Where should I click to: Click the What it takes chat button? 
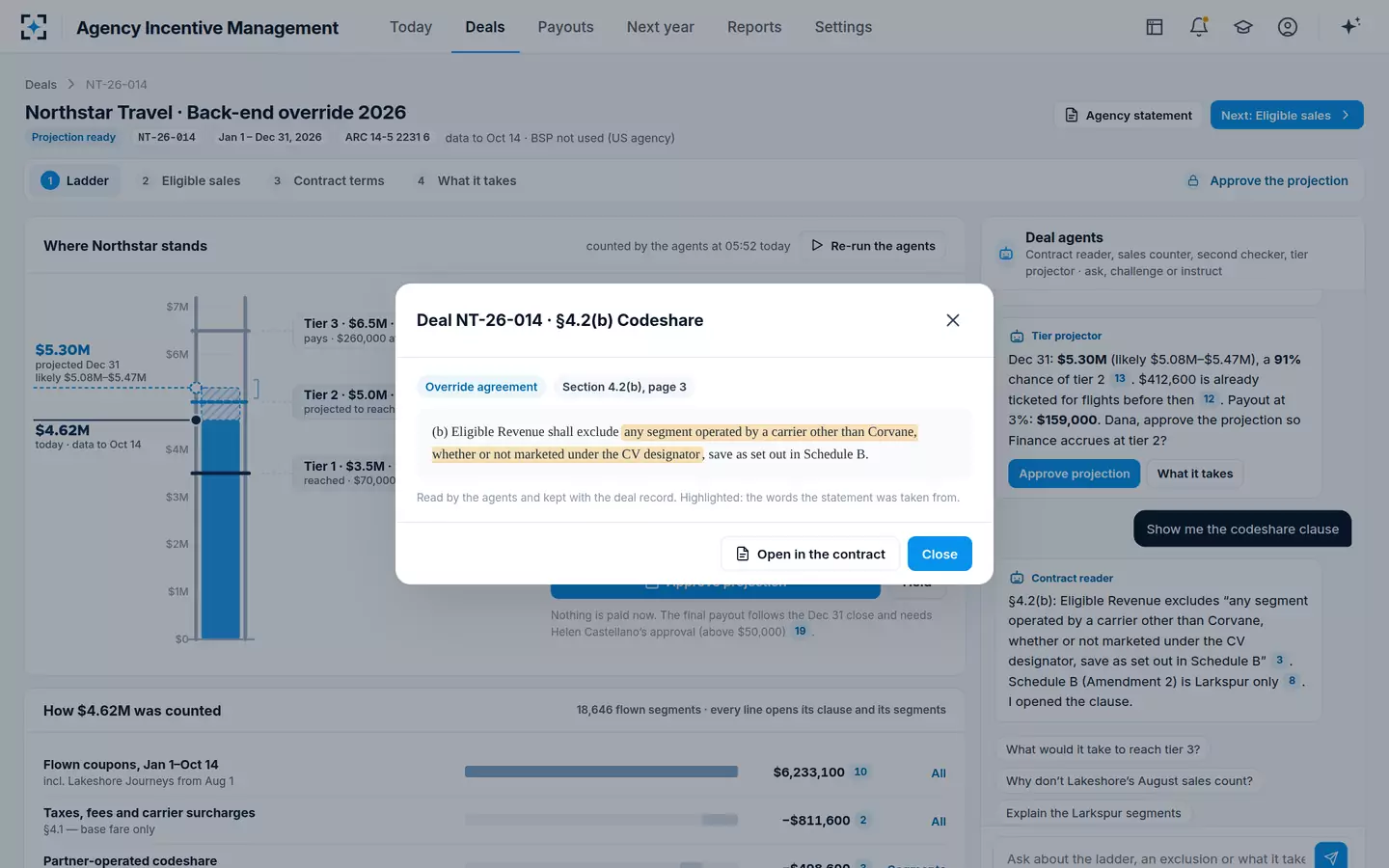(x=1195, y=474)
